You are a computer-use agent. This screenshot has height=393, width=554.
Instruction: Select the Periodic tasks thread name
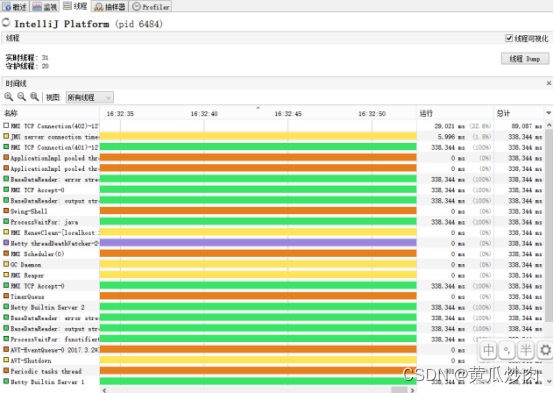[46, 371]
